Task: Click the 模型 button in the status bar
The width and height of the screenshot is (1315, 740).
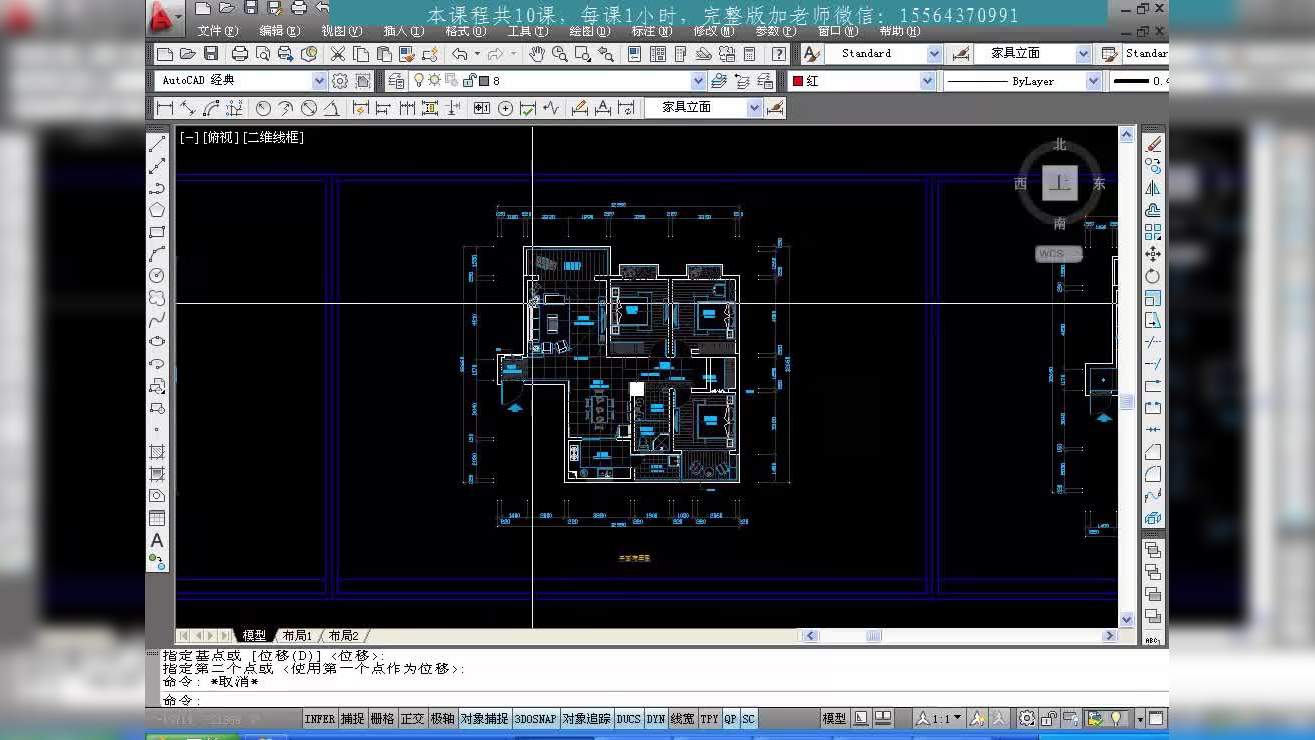Action: tap(835, 718)
